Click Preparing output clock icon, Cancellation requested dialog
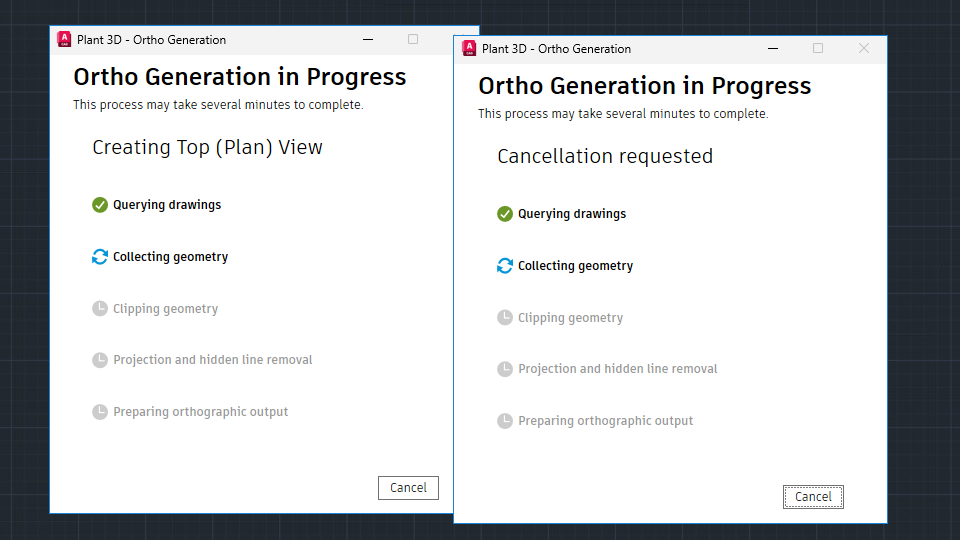The image size is (960, 540). tap(505, 421)
